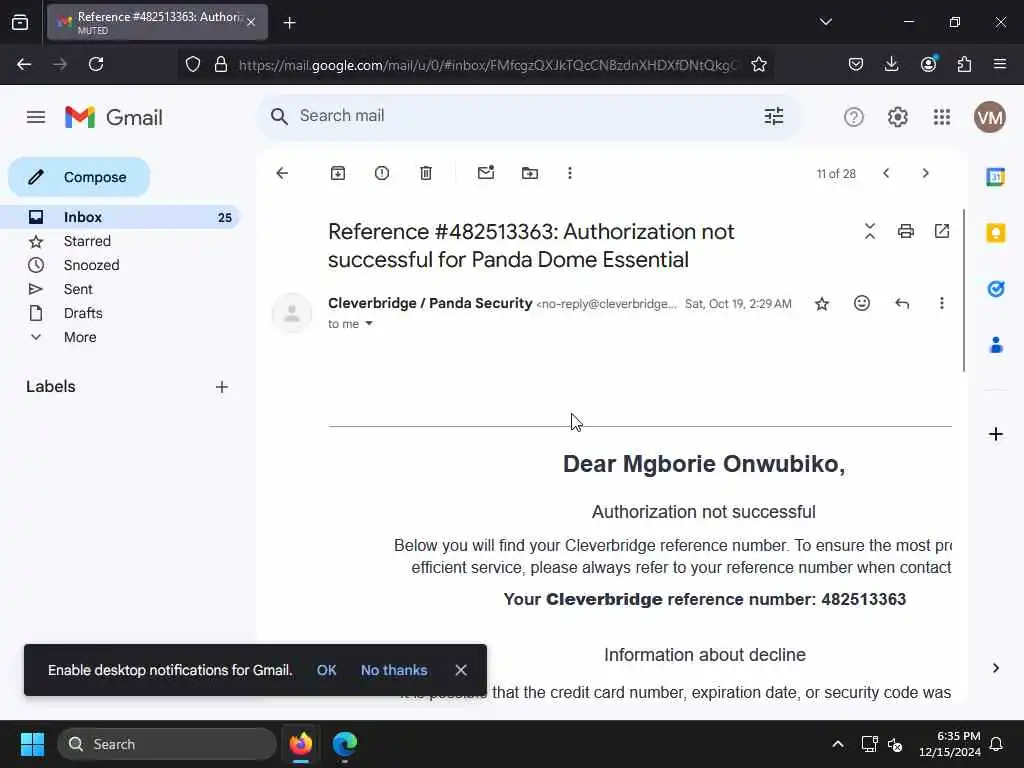The image size is (1024, 768).
Task: Open email in new window
Action: [942, 231]
